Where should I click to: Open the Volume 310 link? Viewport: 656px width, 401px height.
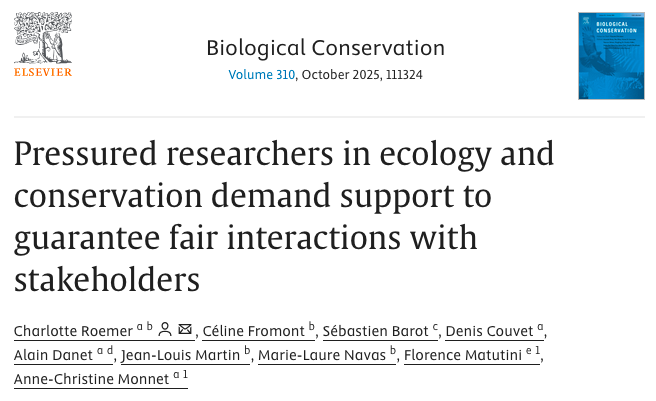(261, 74)
